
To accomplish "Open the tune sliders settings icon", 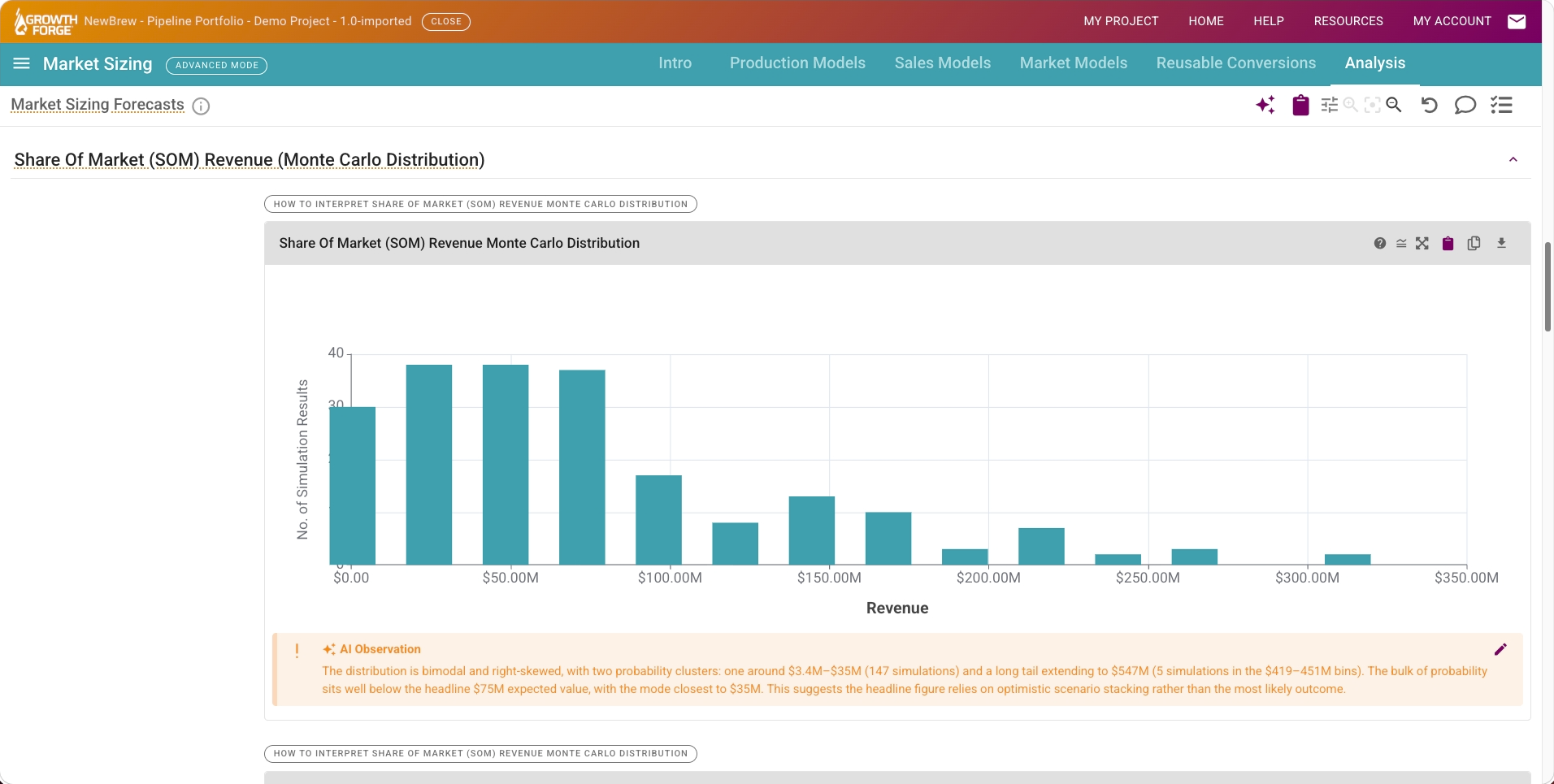I will pos(1330,105).
